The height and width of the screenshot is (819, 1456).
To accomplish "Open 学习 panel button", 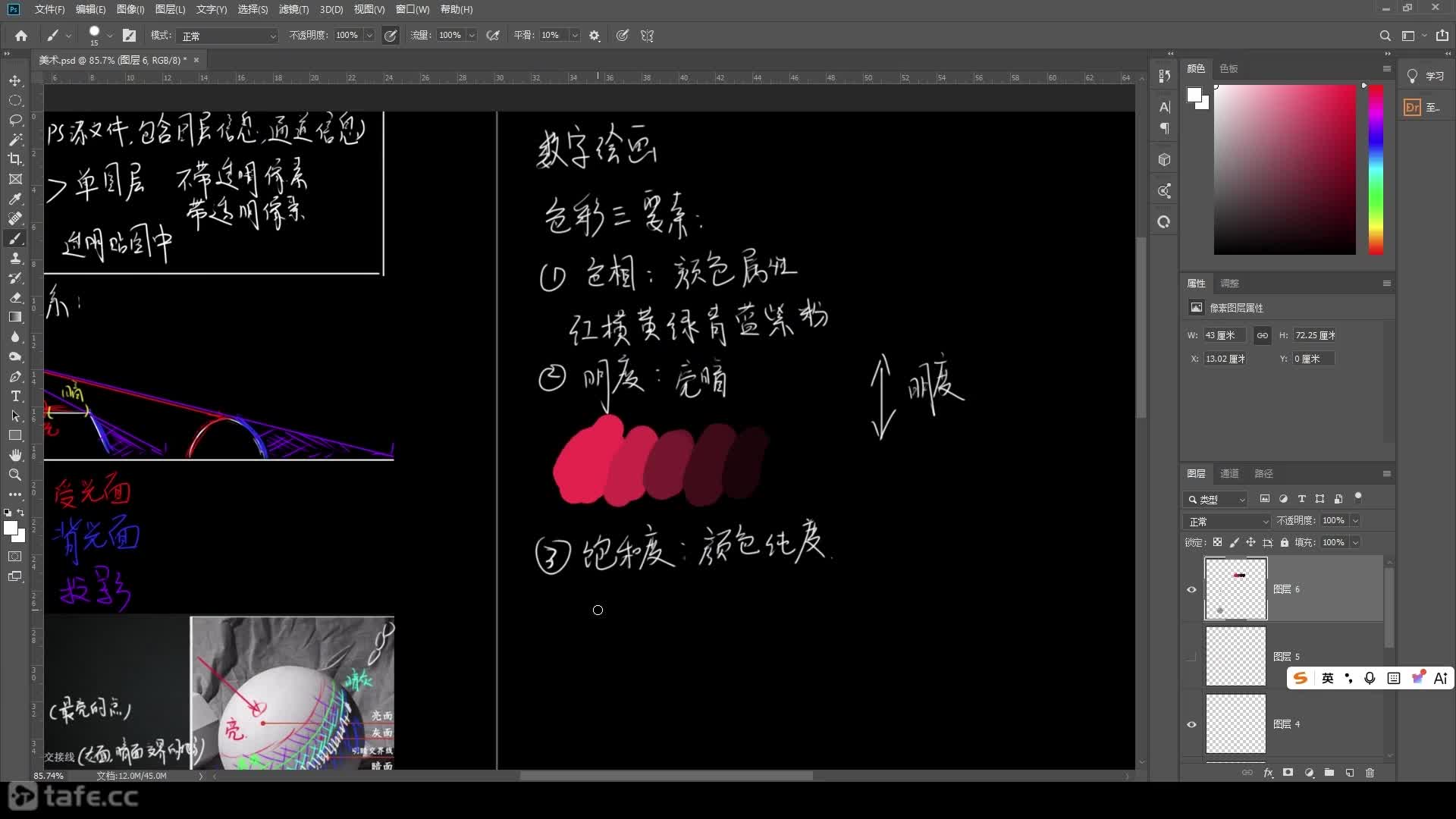I will pos(1426,76).
